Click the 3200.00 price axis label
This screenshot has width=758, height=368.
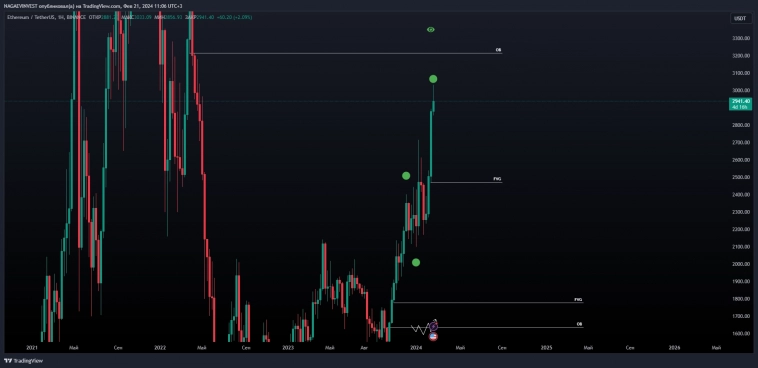pyautogui.click(x=741, y=56)
